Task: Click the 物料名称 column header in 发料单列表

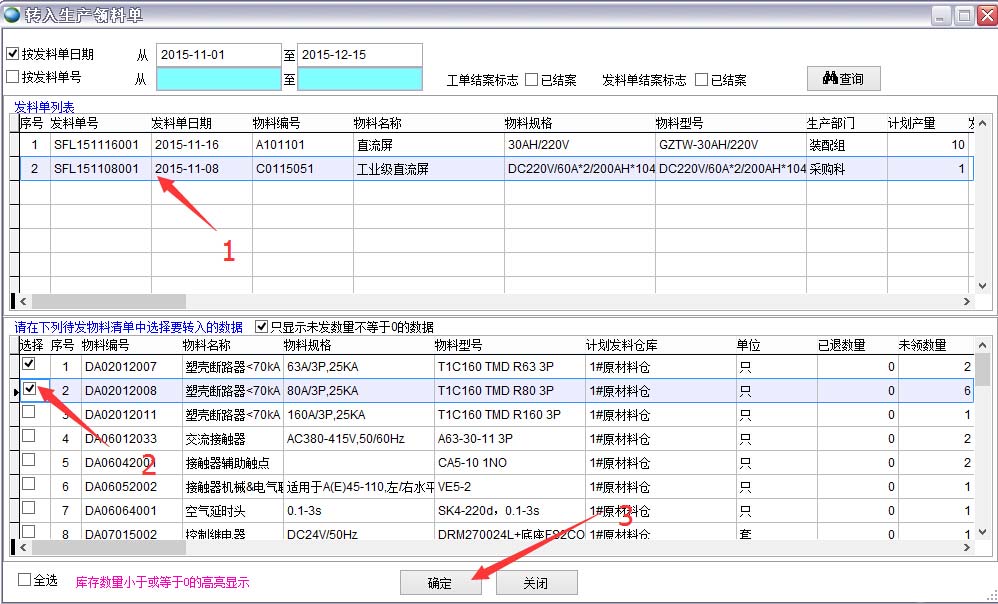Action: click(x=378, y=123)
